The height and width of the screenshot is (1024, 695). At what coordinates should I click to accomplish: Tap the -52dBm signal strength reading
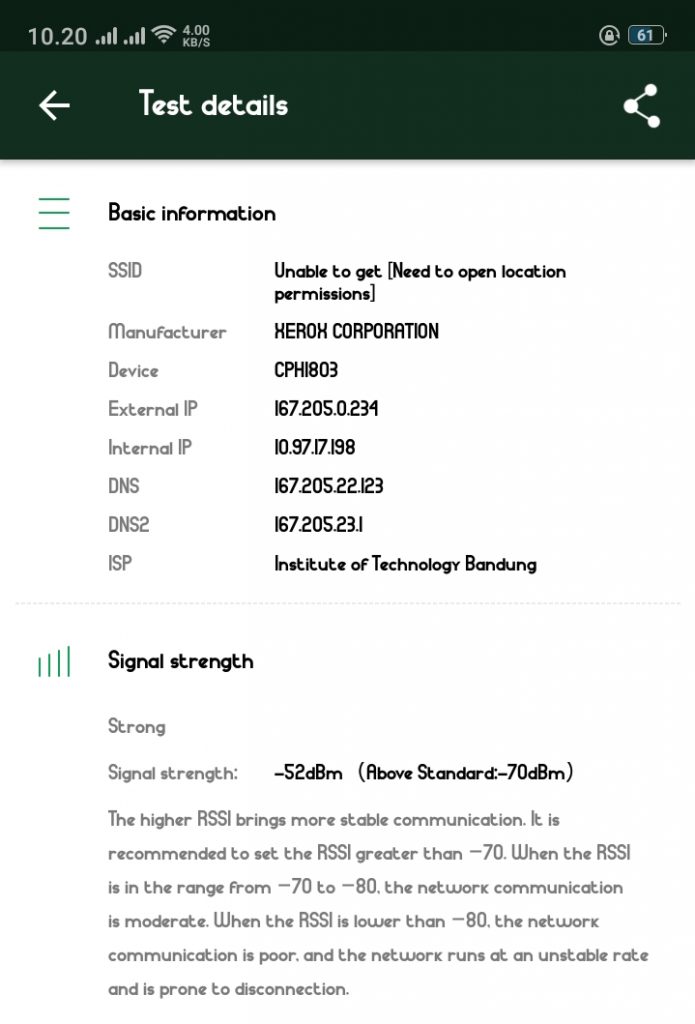(x=308, y=773)
